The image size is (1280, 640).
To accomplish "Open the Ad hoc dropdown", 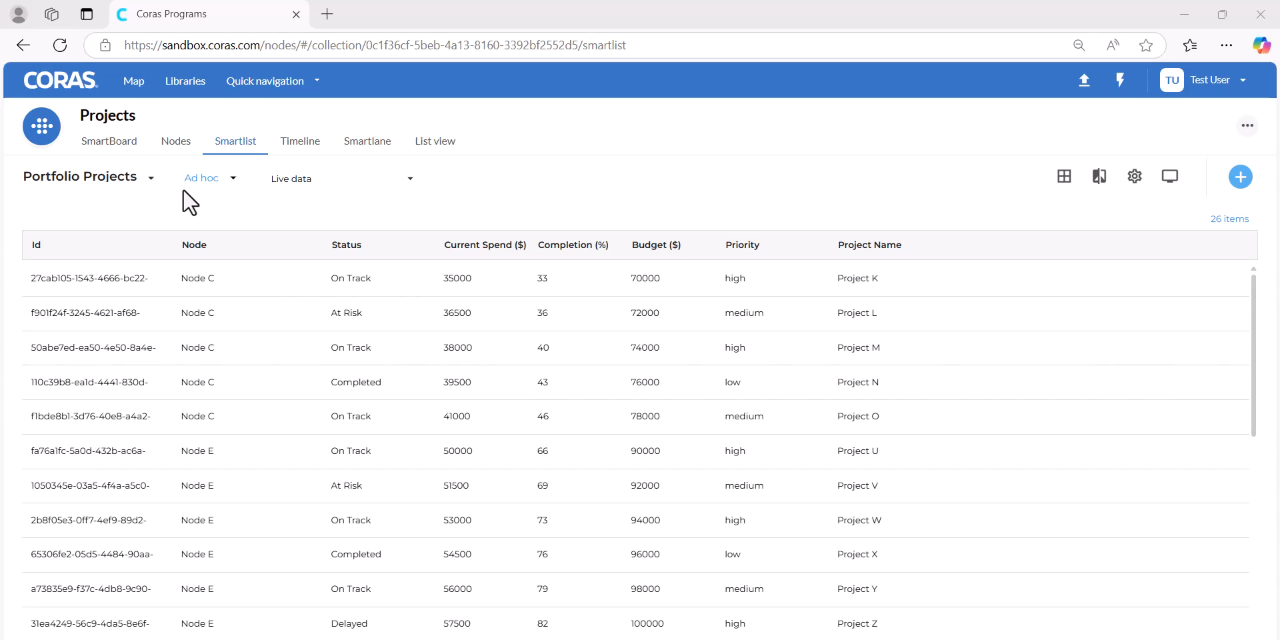I will pos(210,178).
